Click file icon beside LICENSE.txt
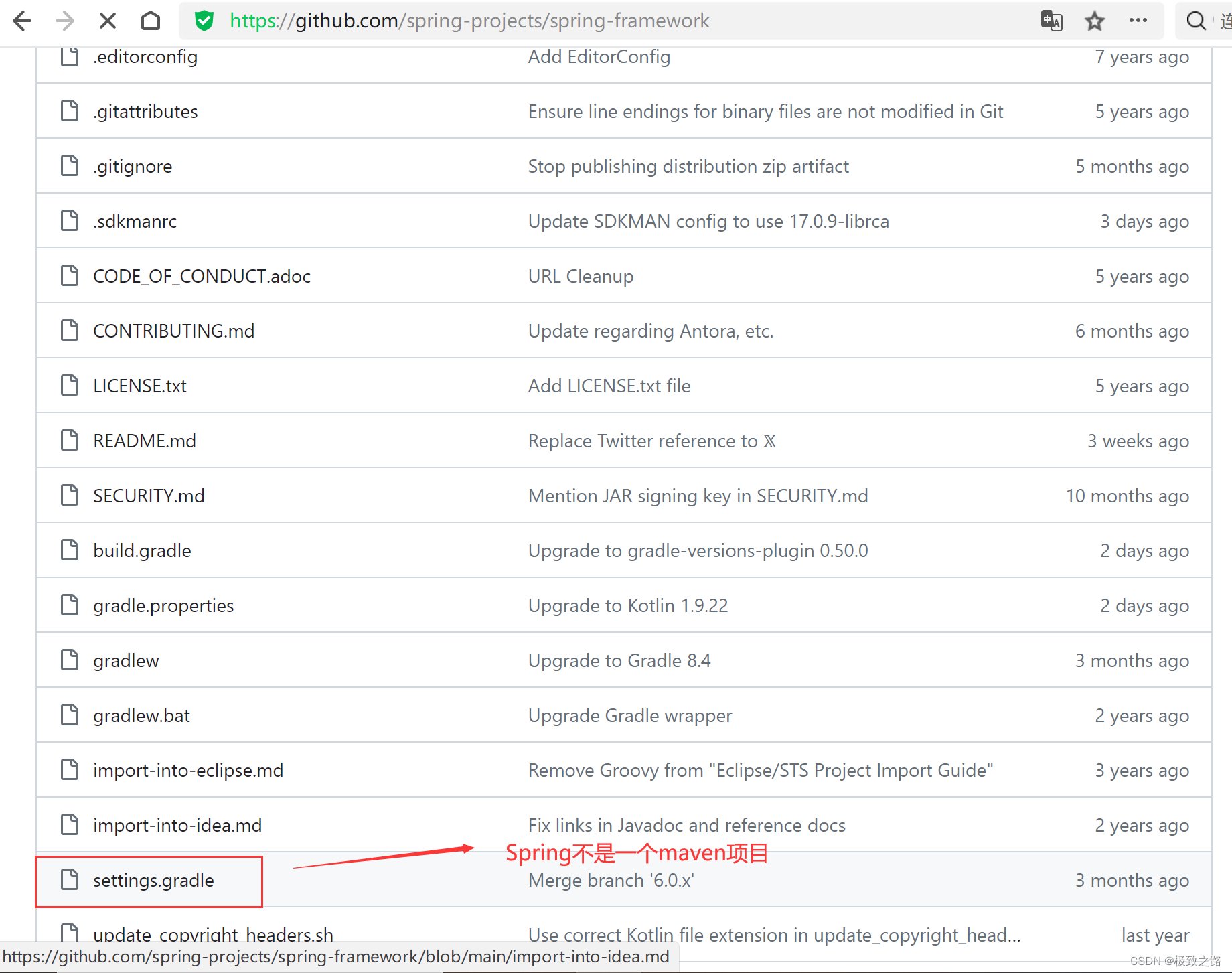Screen dimensions: 1232x973 70,385
